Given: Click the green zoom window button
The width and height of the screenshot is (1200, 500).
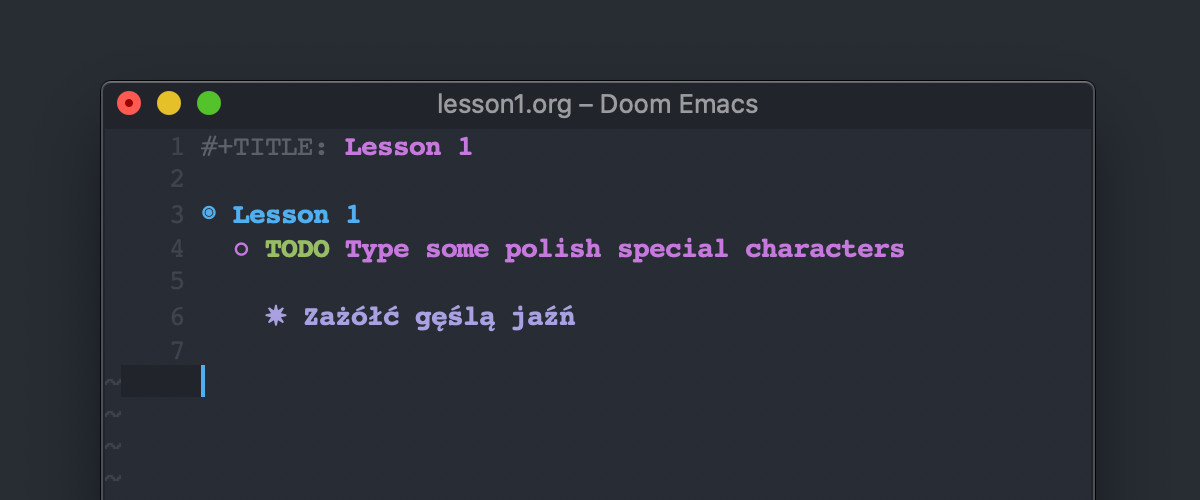Looking at the screenshot, I should [x=209, y=103].
